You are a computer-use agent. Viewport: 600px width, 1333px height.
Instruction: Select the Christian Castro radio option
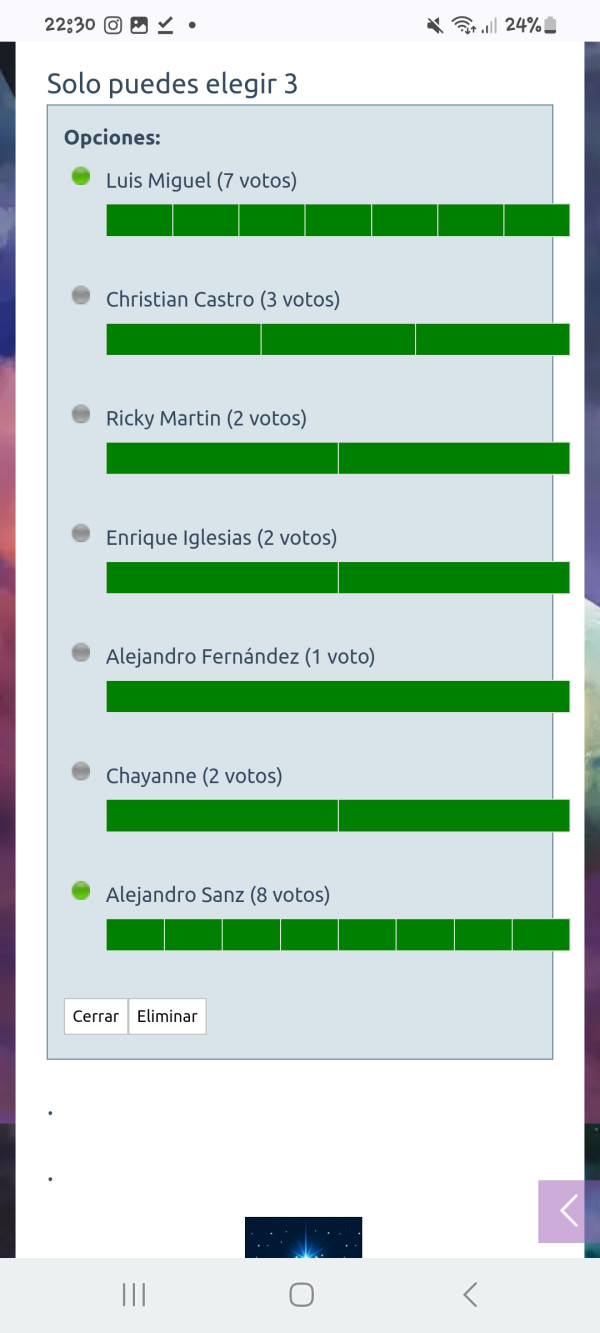pos(81,295)
